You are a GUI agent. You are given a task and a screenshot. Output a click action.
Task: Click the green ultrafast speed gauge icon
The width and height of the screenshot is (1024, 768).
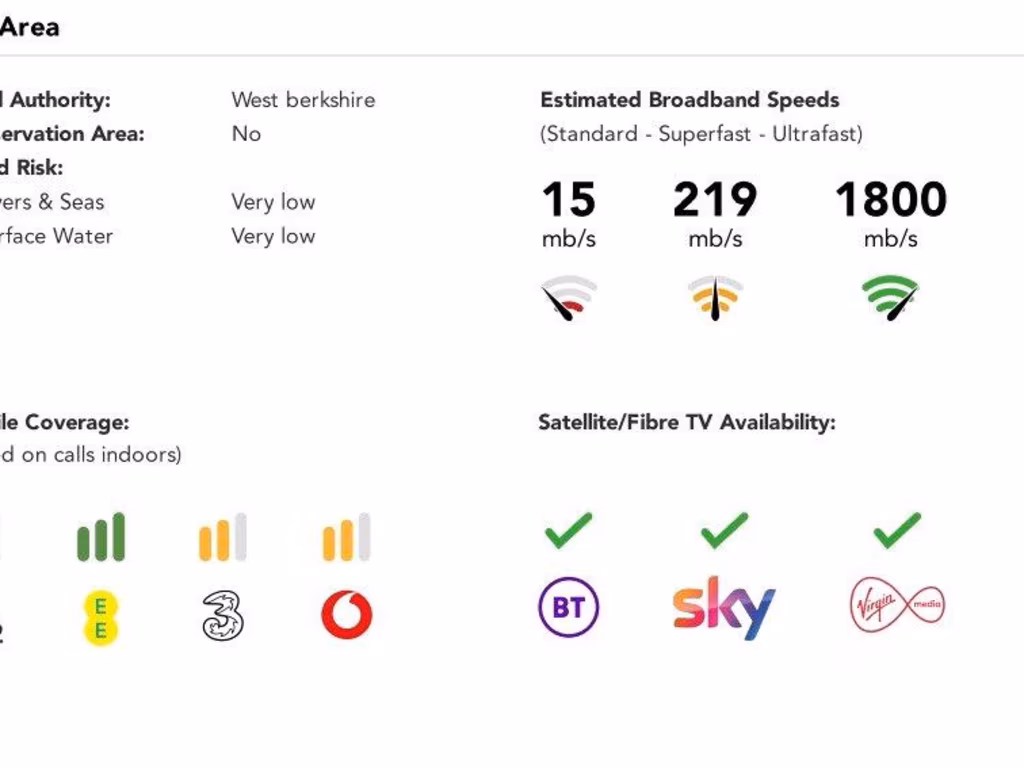point(890,298)
